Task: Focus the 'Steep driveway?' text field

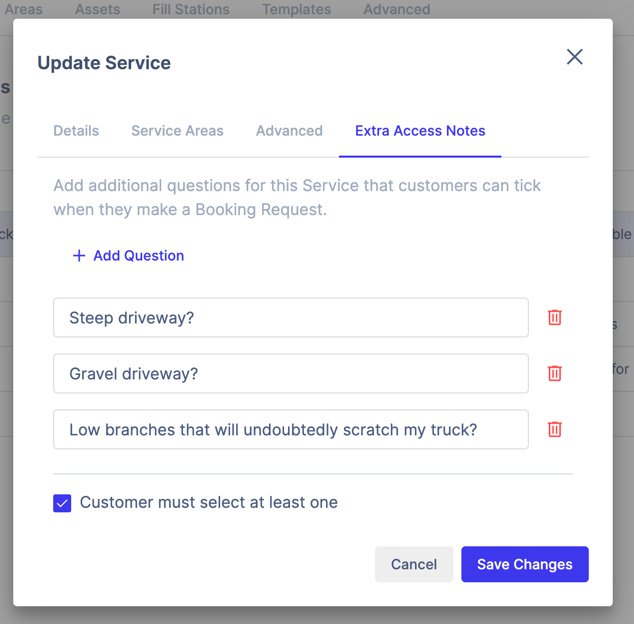Action: (x=290, y=318)
